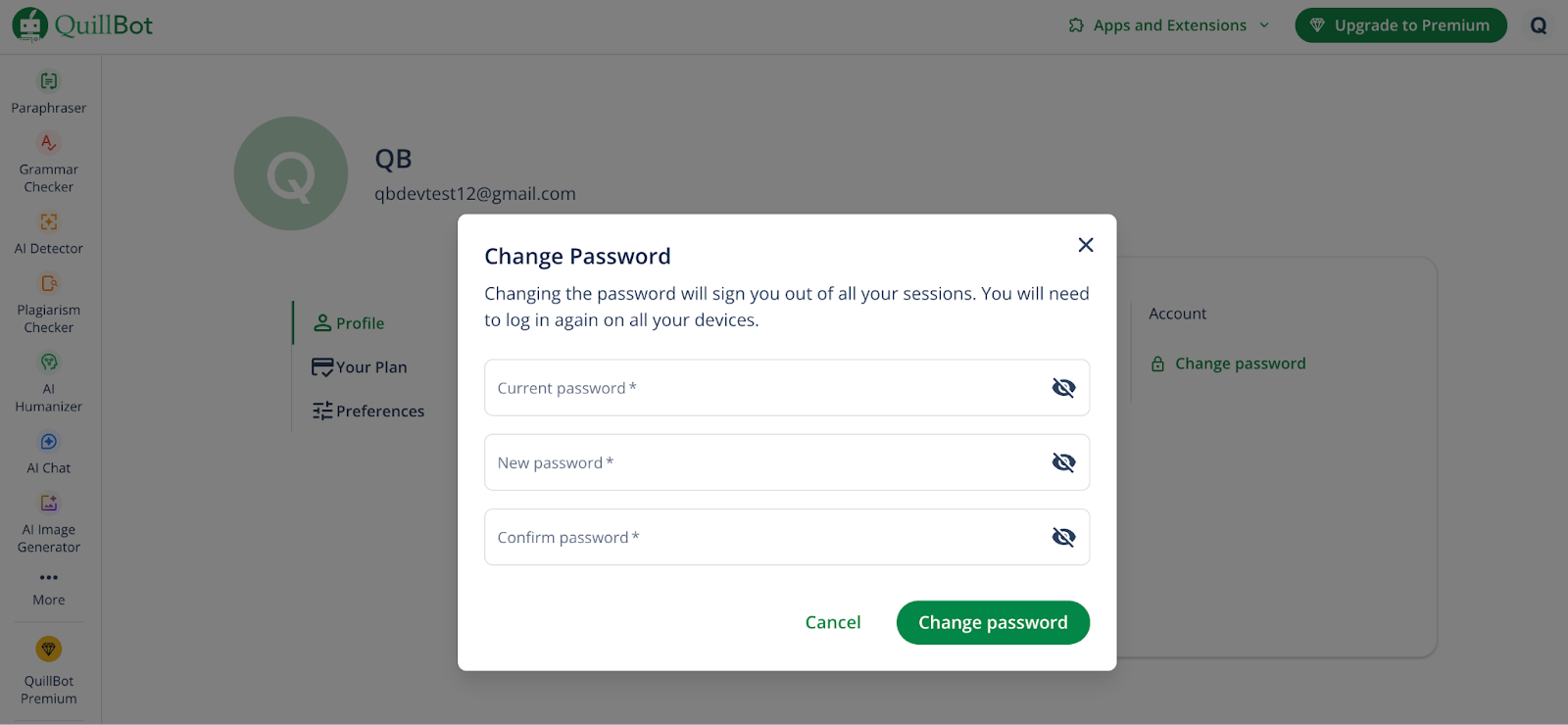Switch to the Your Plan tab
This screenshot has height=725, width=1568.
click(x=360, y=367)
